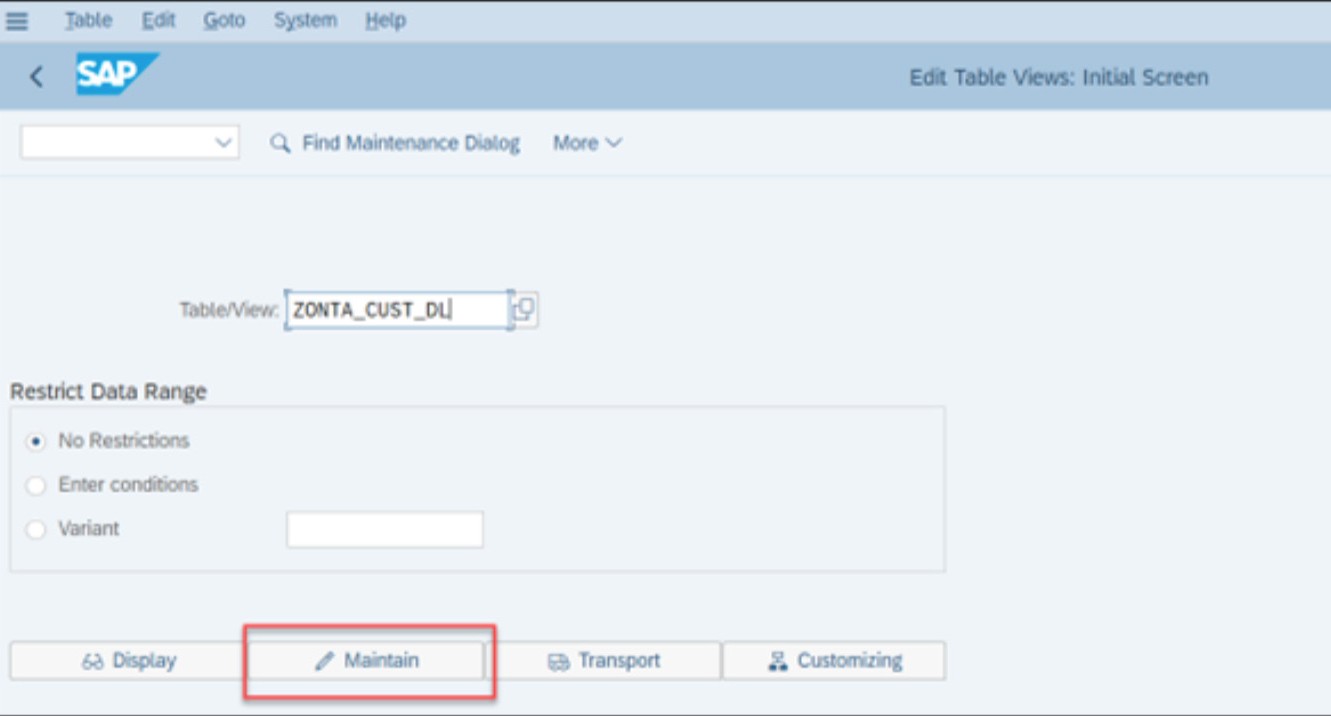
Task: Click the Restrict Data Range heading
Action: 108,392
